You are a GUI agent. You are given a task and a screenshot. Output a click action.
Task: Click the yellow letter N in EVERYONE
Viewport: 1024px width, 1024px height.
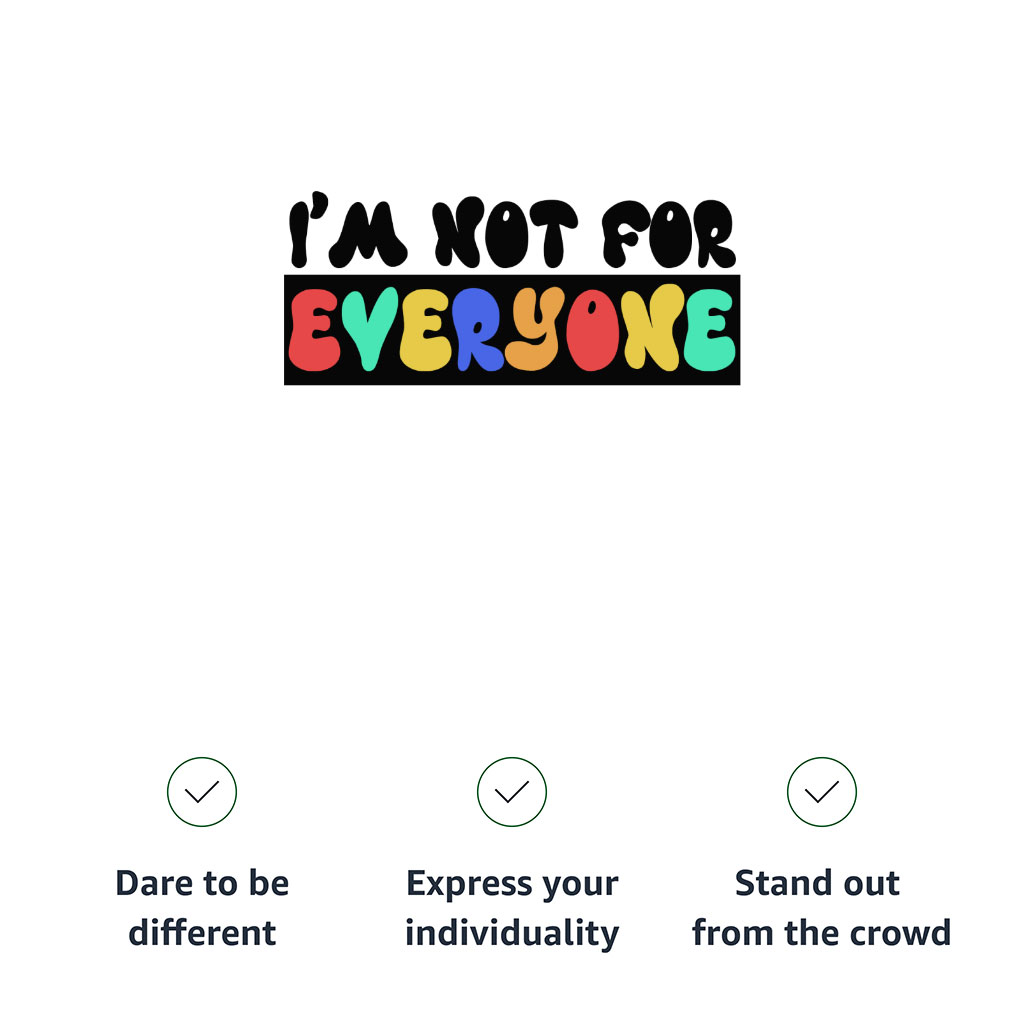tap(655, 330)
